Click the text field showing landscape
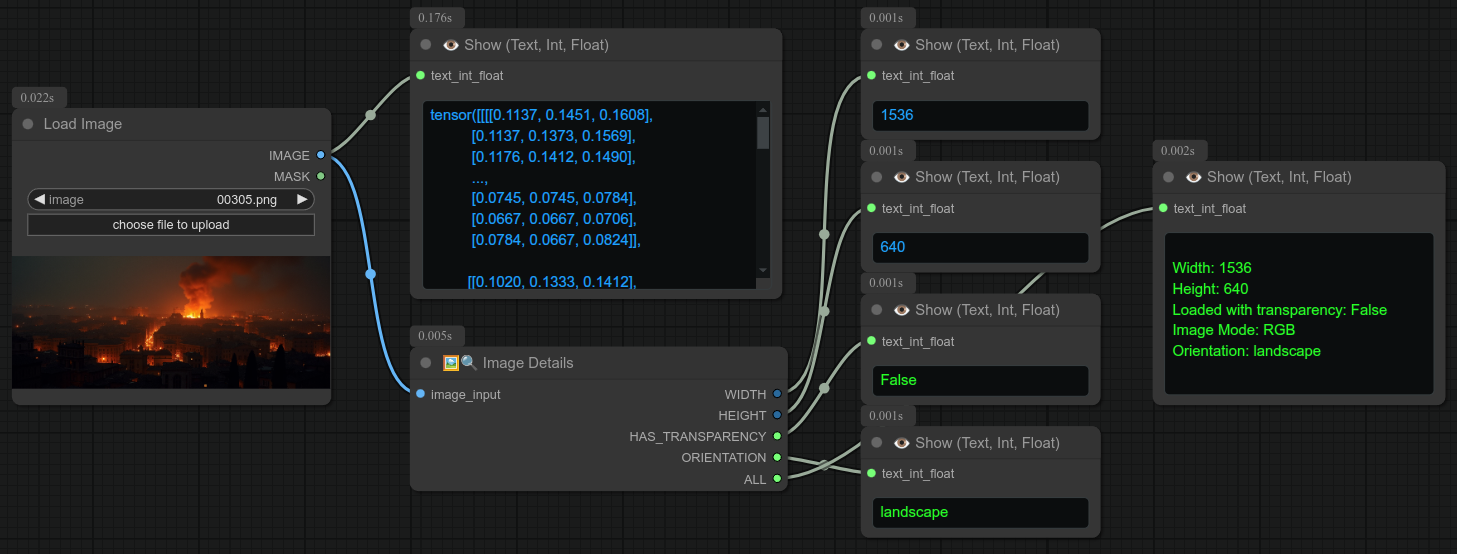 click(x=979, y=512)
